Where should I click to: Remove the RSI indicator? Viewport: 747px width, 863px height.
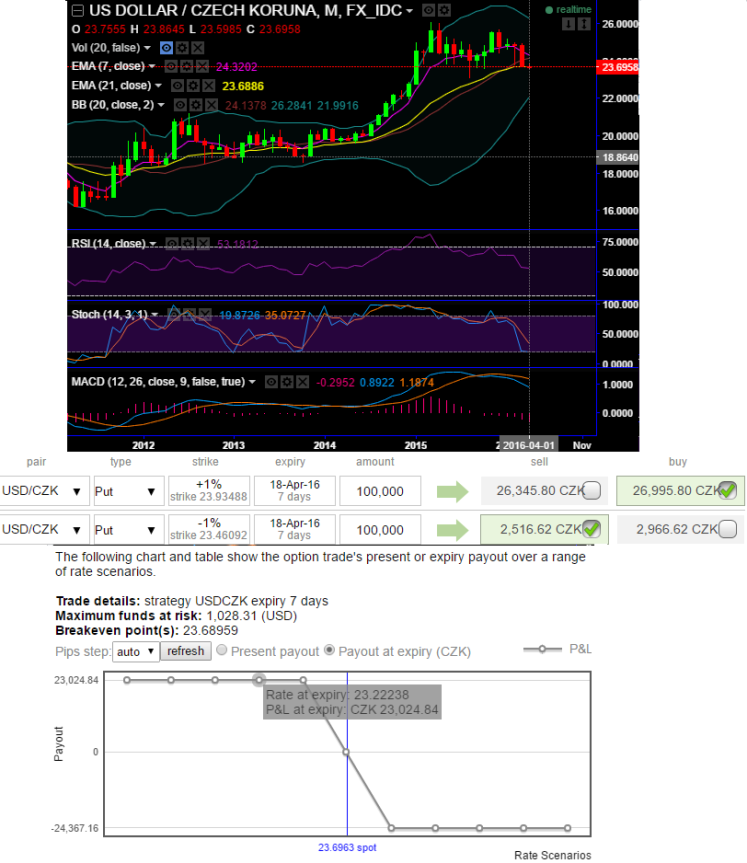click(x=204, y=243)
